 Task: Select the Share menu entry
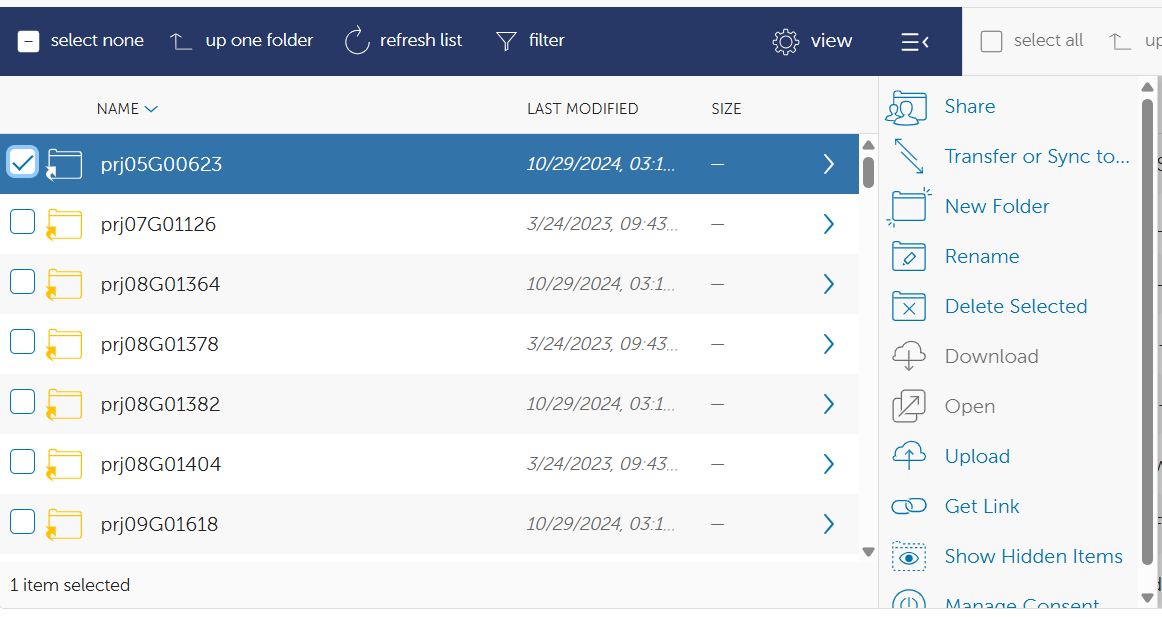(x=969, y=107)
